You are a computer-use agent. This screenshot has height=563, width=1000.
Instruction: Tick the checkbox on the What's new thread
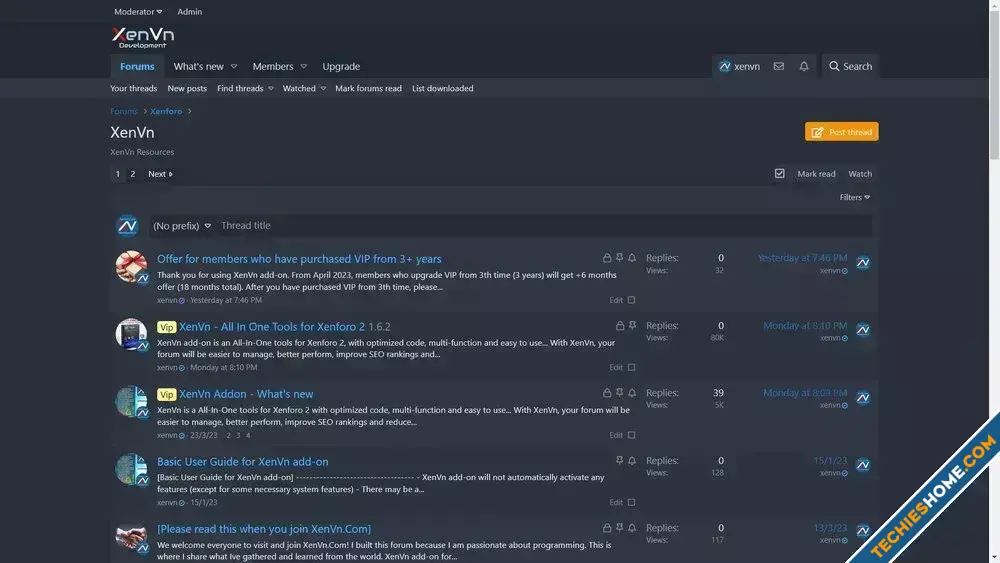click(x=631, y=435)
